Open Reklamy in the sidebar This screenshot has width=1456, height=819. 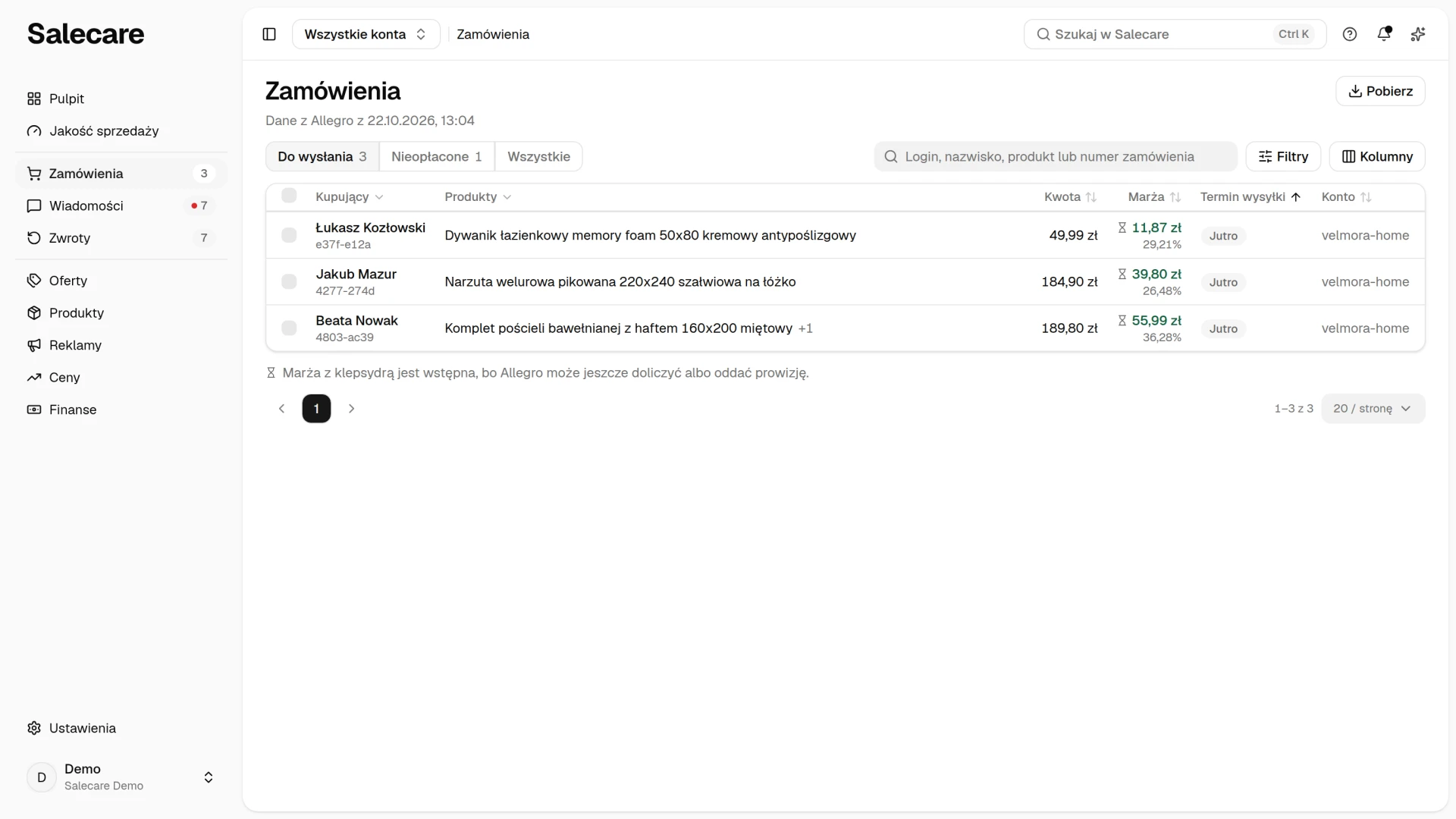tap(121, 345)
